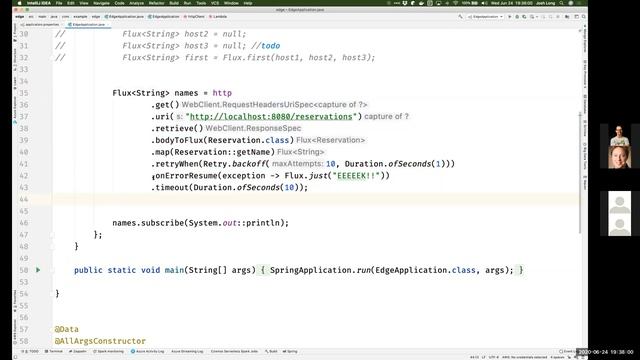Screen dimensions: 640x360
Task: Click the Run with Coverage icon
Action: click(524, 17)
